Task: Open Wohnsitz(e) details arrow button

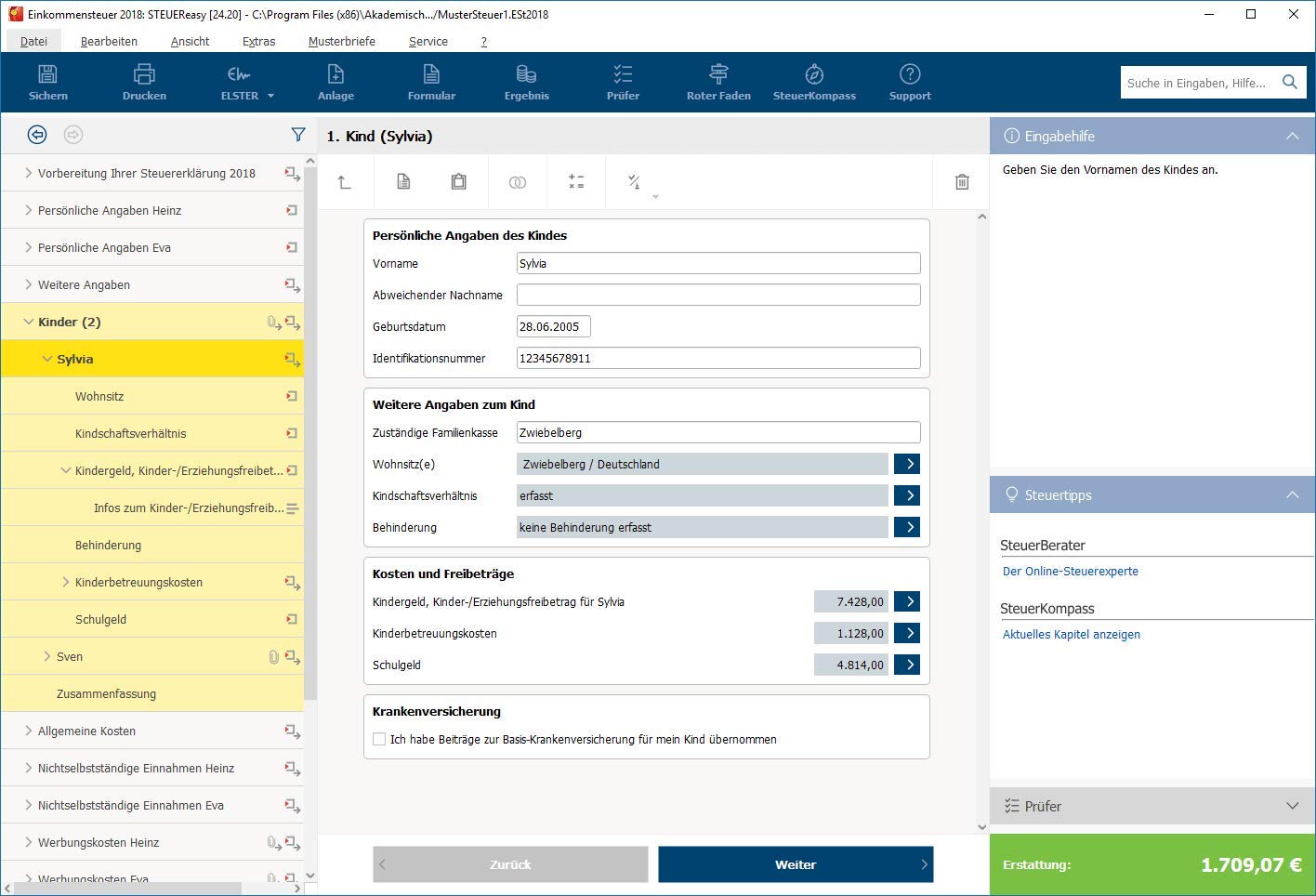Action: pyautogui.click(x=907, y=464)
